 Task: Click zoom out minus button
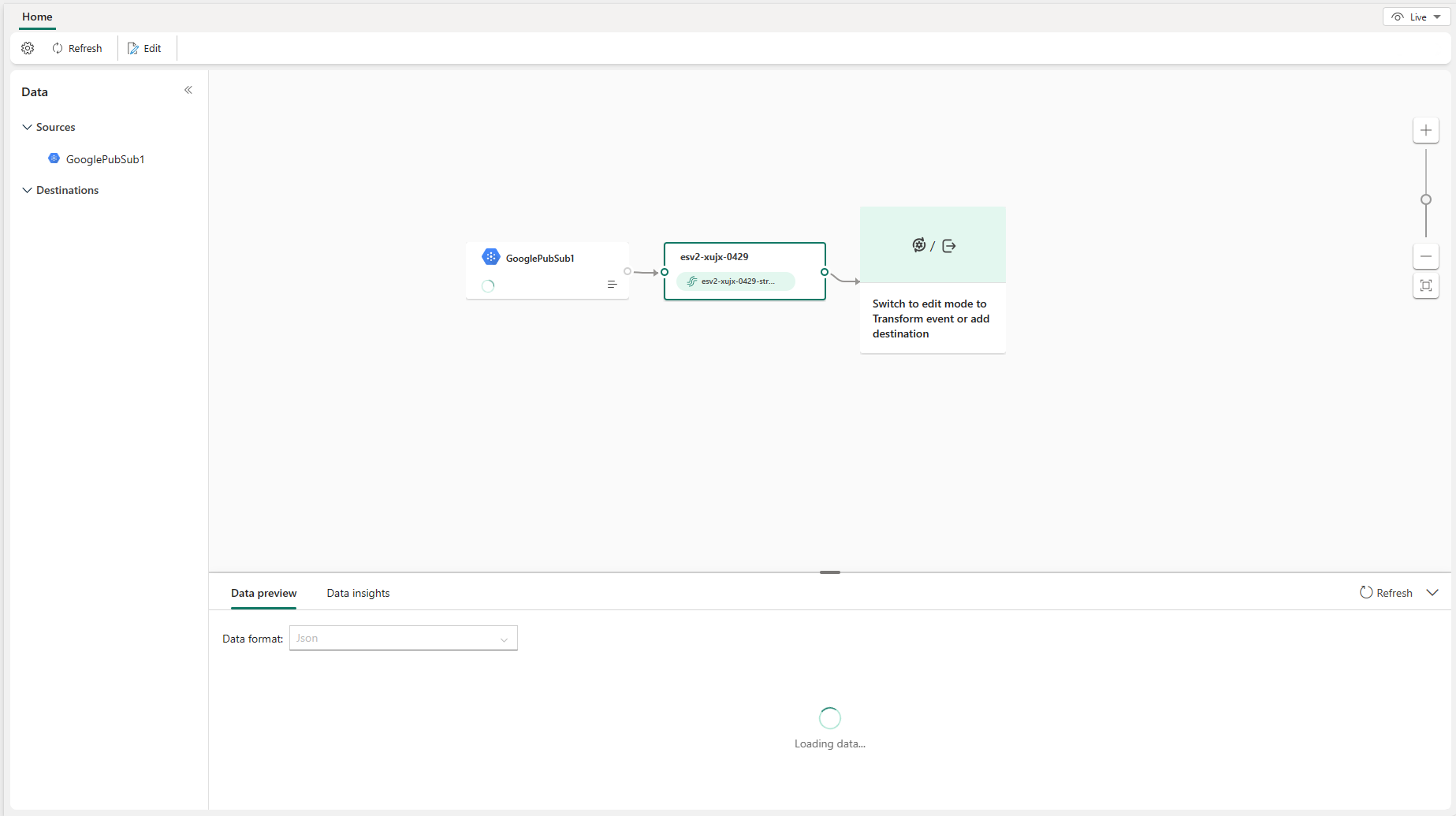click(x=1425, y=256)
